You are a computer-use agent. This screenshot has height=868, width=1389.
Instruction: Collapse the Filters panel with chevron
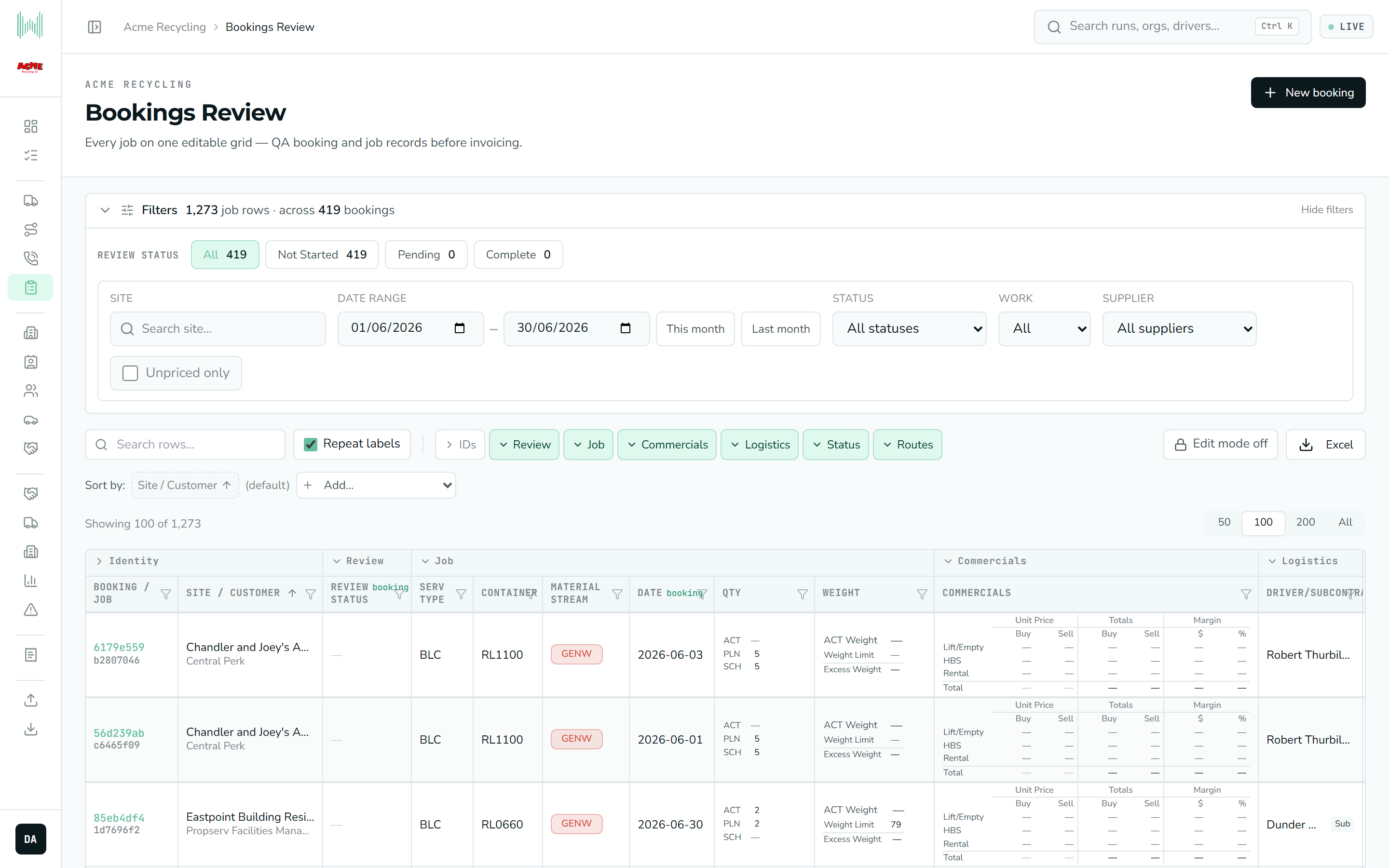pos(105,210)
